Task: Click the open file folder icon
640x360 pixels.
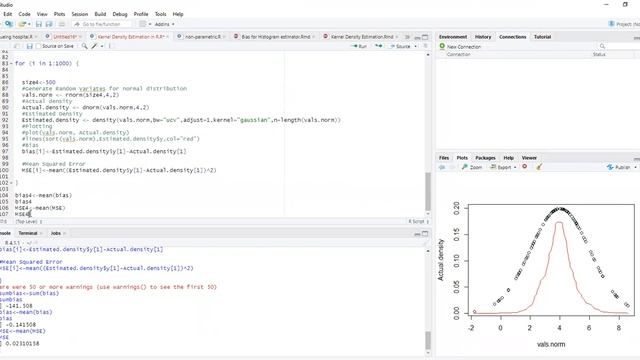Action: point(22,24)
